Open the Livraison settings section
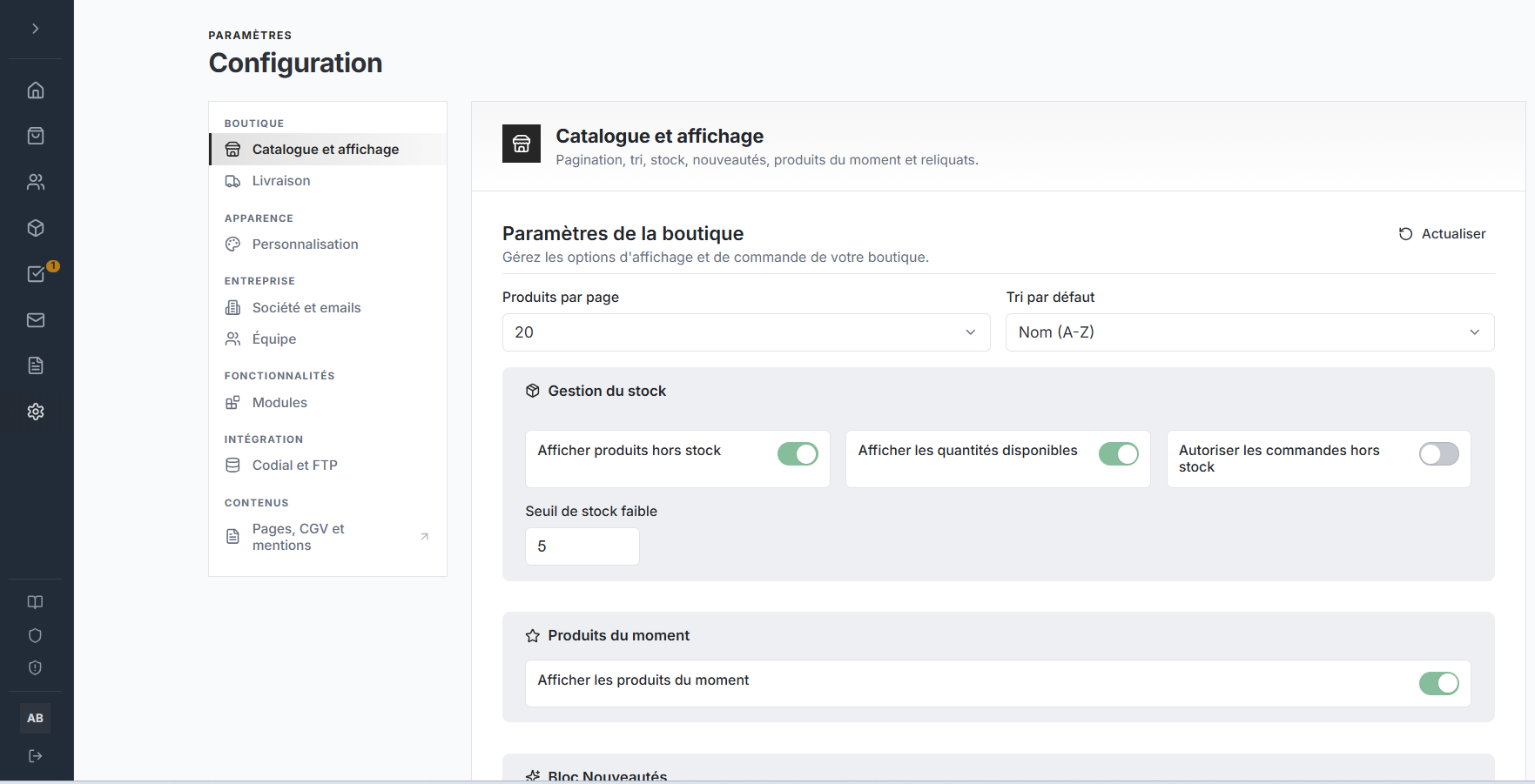The image size is (1535, 784). (327, 181)
